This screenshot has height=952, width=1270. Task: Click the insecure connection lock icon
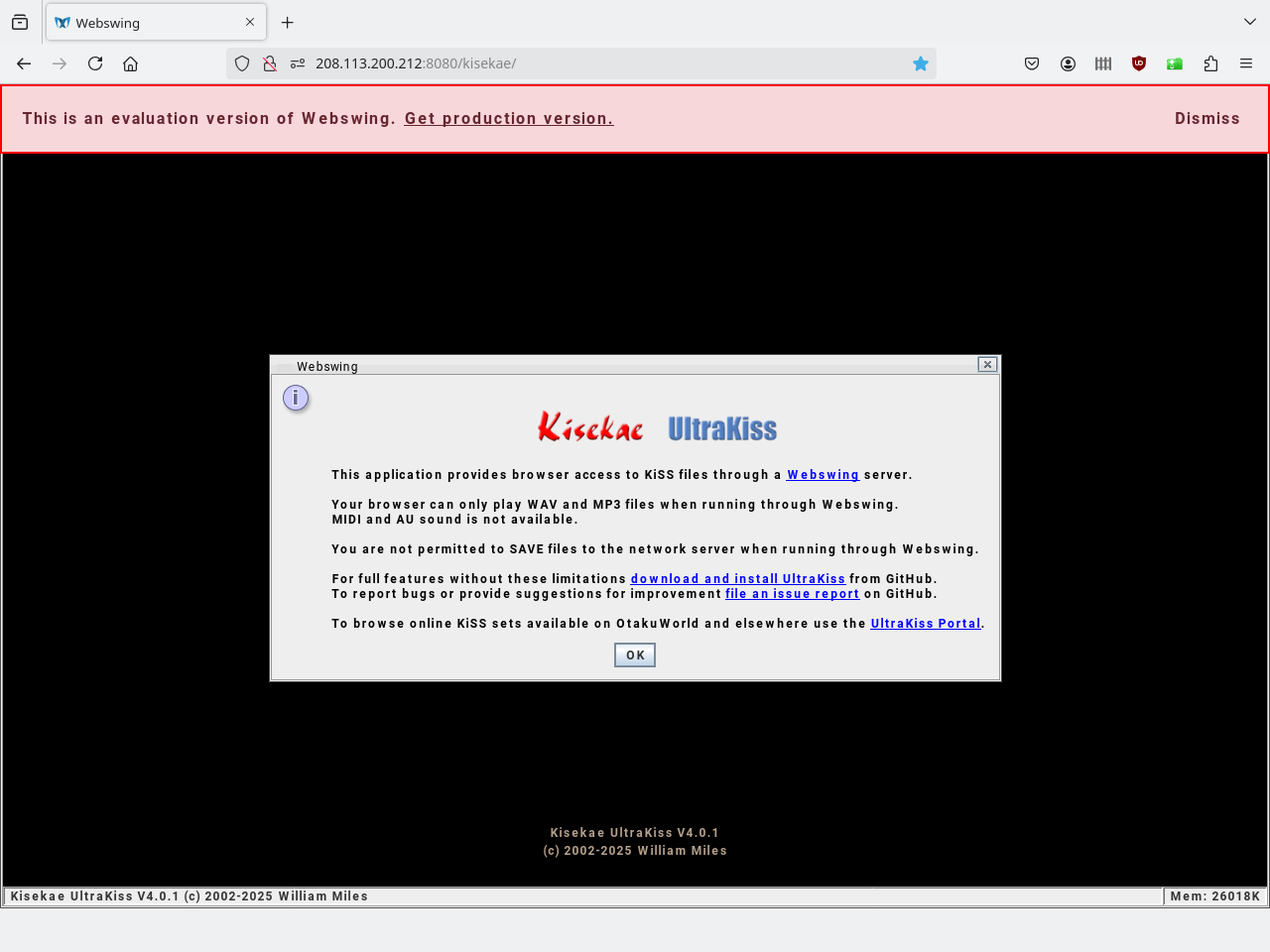point(269,63)
